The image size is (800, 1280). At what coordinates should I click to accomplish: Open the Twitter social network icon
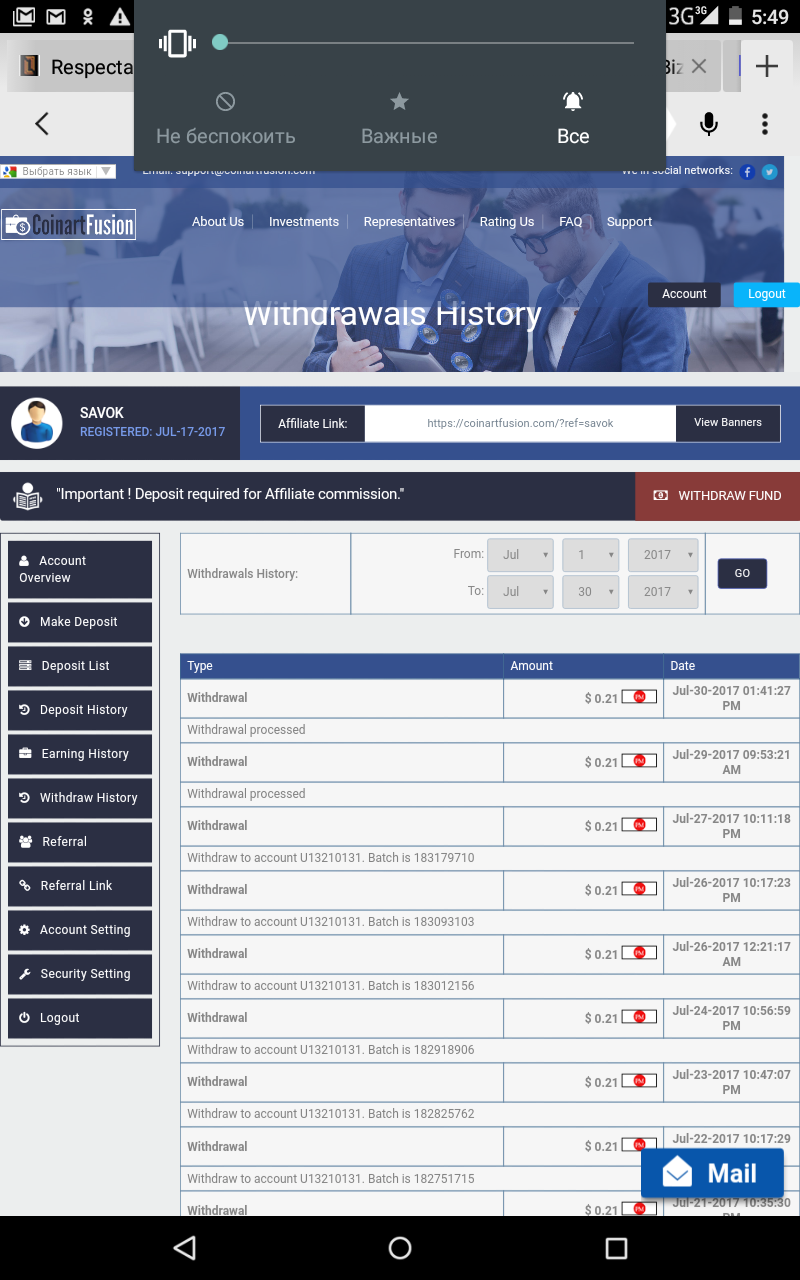point(769,172)
